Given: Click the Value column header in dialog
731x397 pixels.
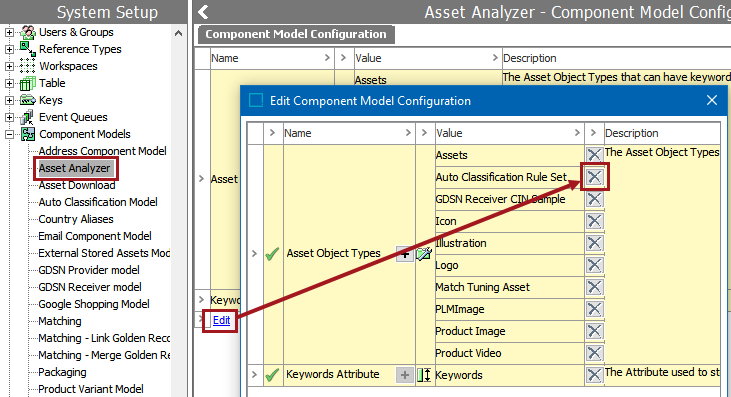Looking at the screenshot, I should coord(449,133).
